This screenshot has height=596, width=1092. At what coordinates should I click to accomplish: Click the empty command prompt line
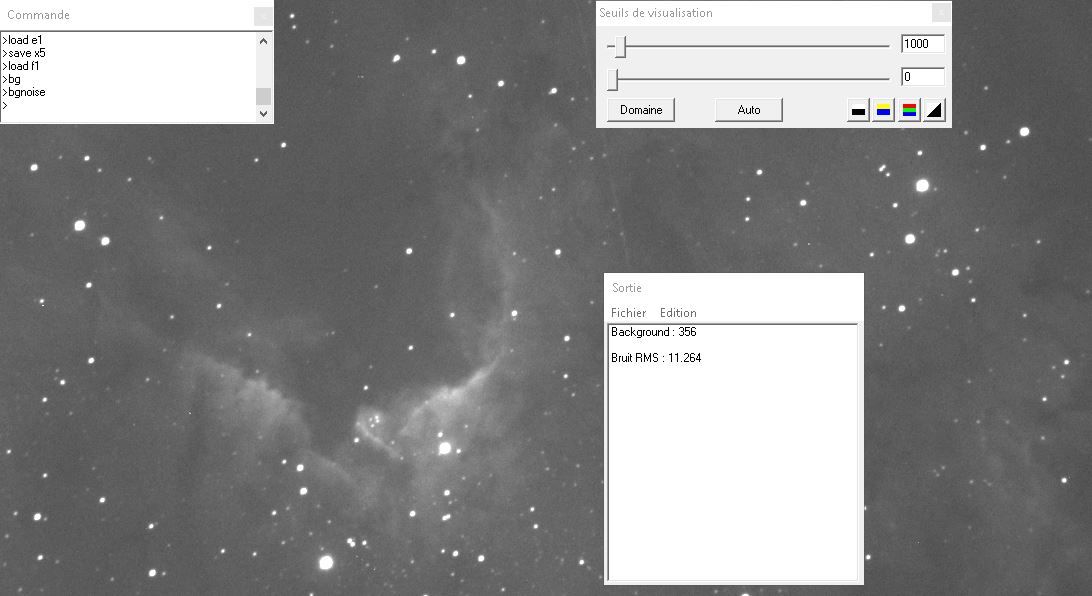click(5, 105)
